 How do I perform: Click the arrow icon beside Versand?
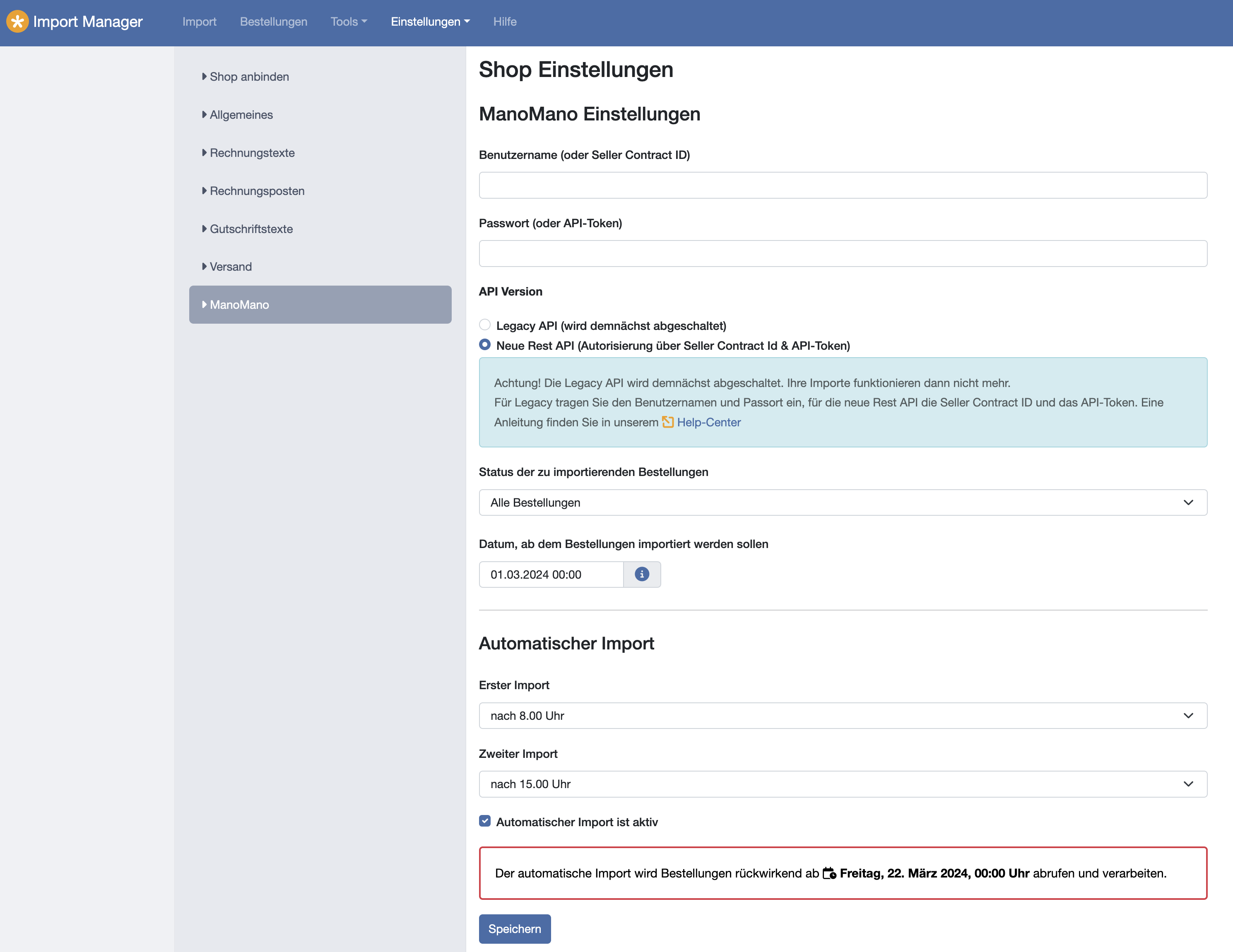point(205,267)
